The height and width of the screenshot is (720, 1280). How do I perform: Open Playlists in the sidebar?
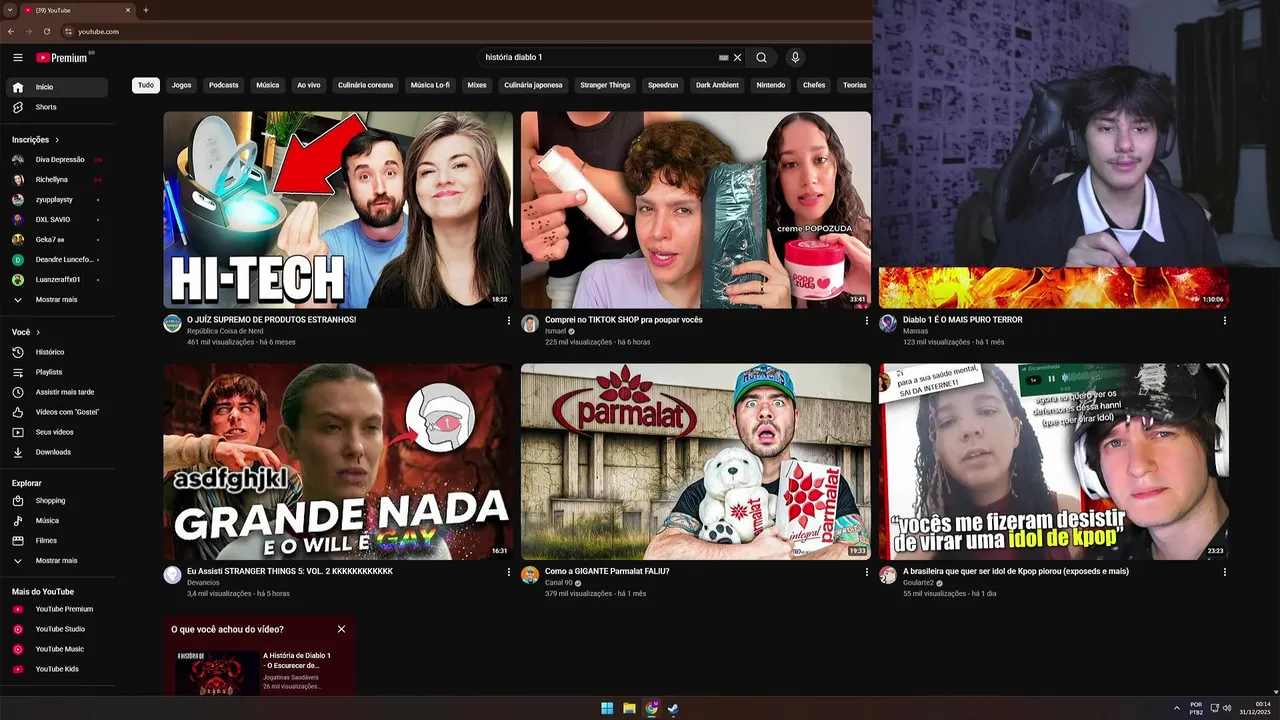click(x=56, y=372)
